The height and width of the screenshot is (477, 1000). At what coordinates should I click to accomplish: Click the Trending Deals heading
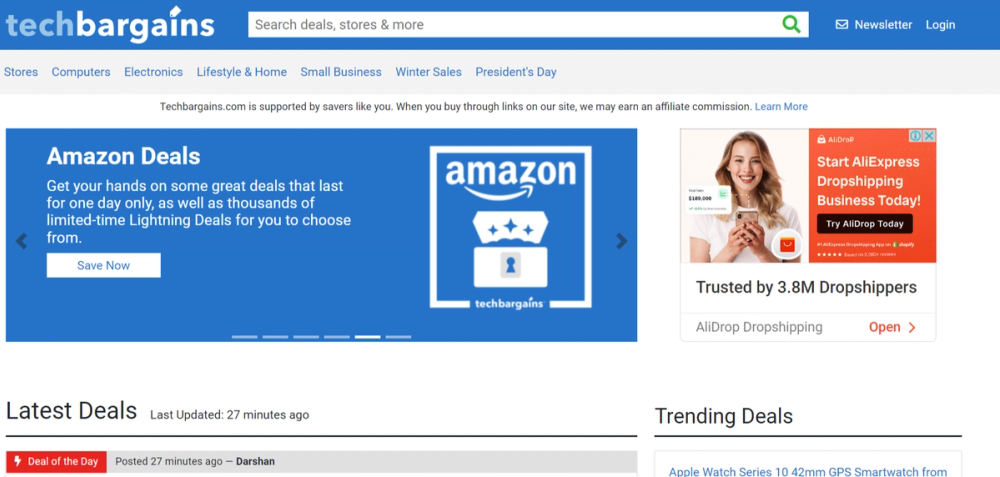pos(724,416)
